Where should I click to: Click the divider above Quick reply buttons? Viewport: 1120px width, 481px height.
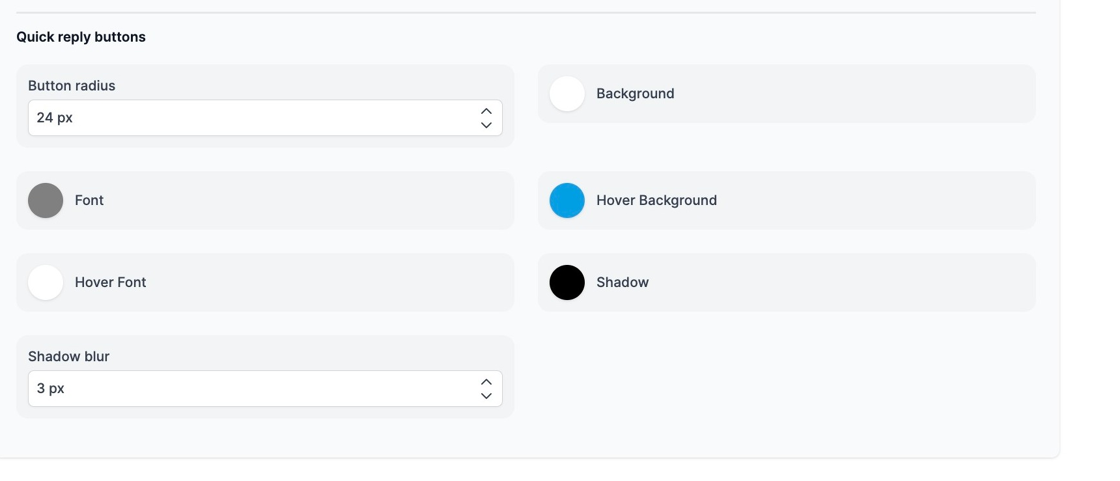526,13
